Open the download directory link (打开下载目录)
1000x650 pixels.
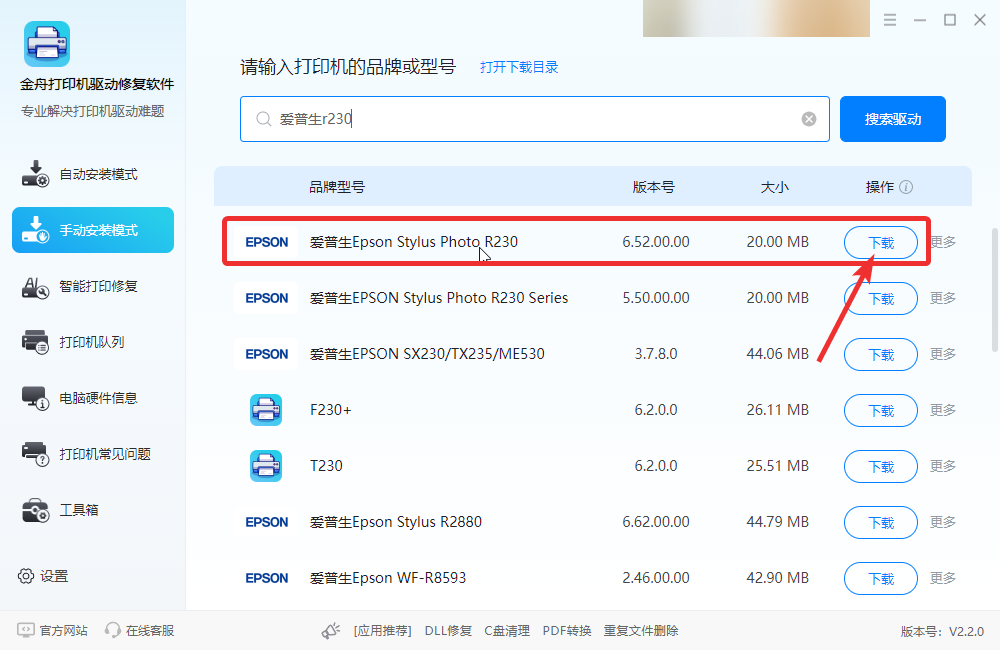pyautogui.click(x=519, y=67)
